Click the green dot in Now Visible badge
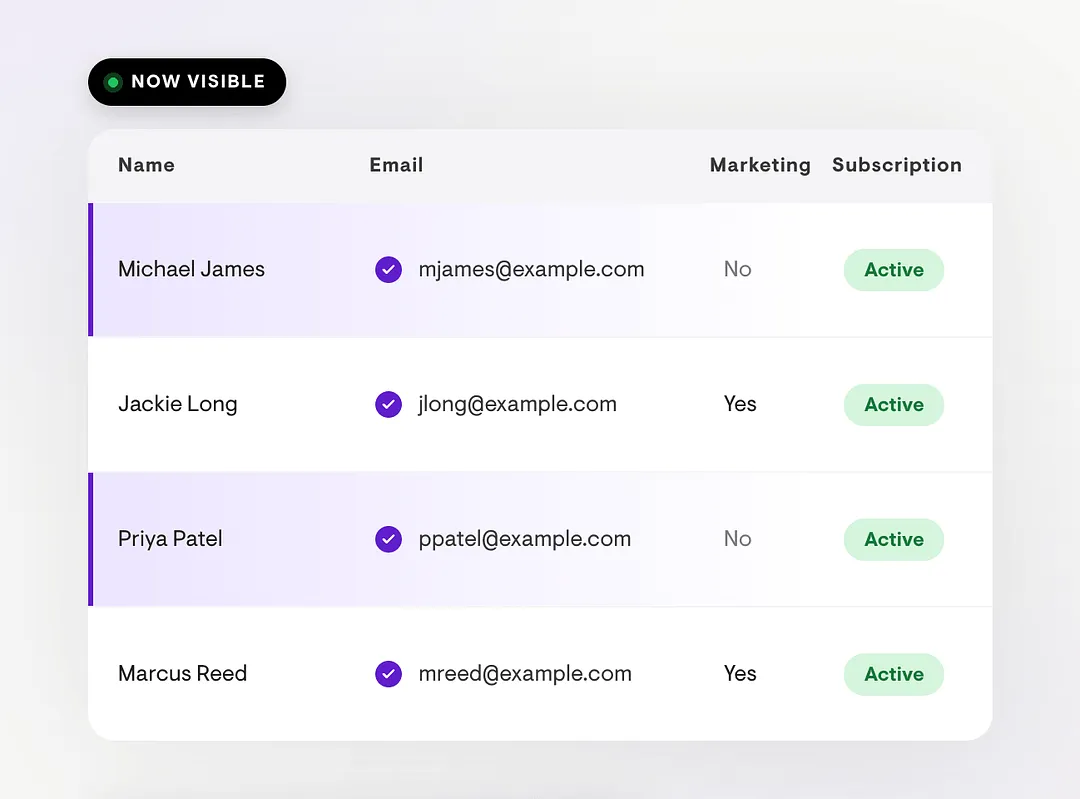 coord(113,83)
